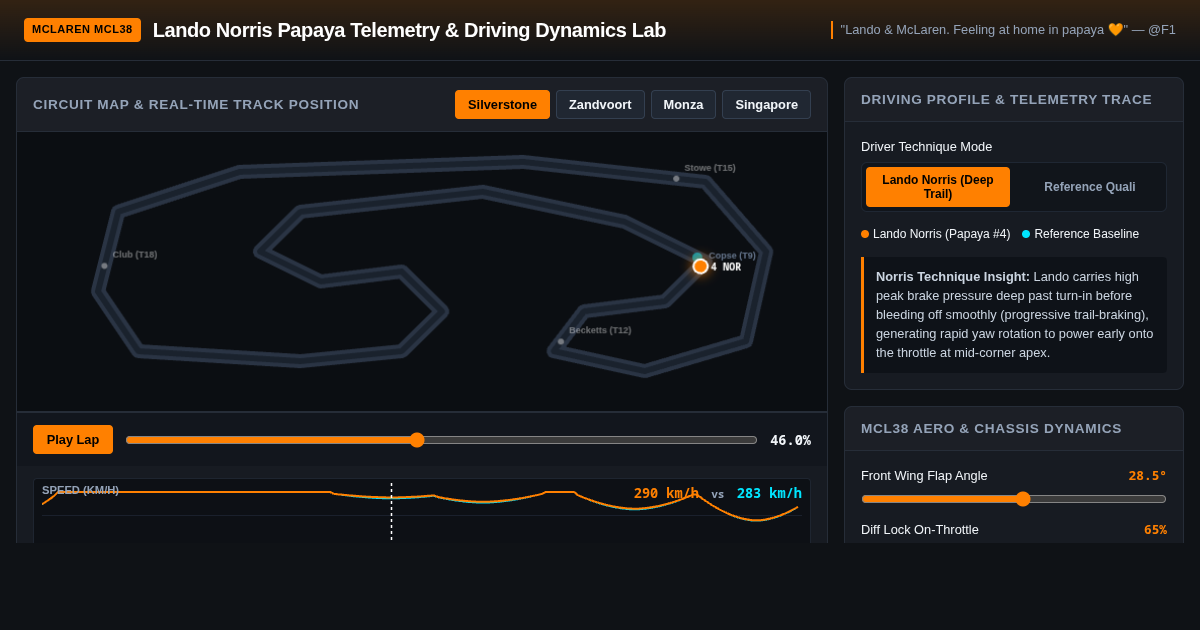Image resolution: width=1200 pixels, height=630 pixels.
Task: Click the Norris Technique Insight text box
Action: pos(1014,315)
